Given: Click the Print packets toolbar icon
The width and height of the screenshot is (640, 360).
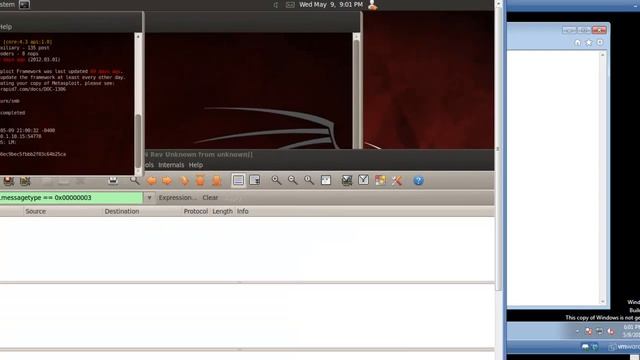Looking at the screenshot, I should point(113,180).
